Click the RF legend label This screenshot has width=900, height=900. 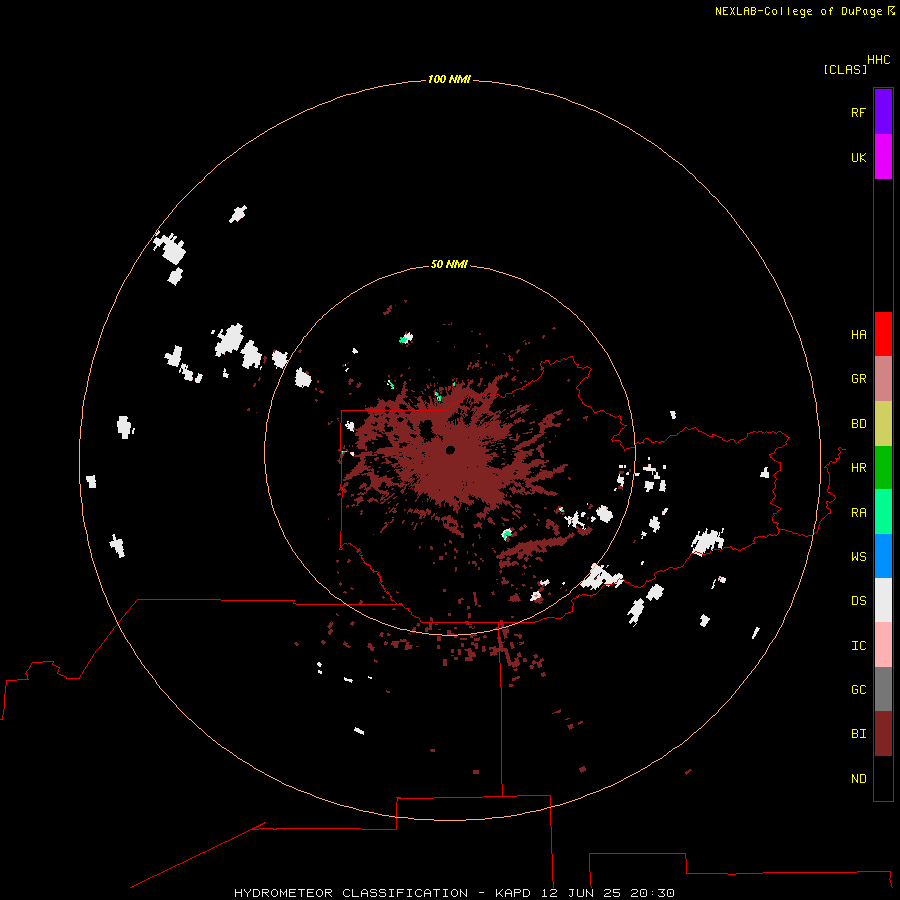tap(858, 112)
